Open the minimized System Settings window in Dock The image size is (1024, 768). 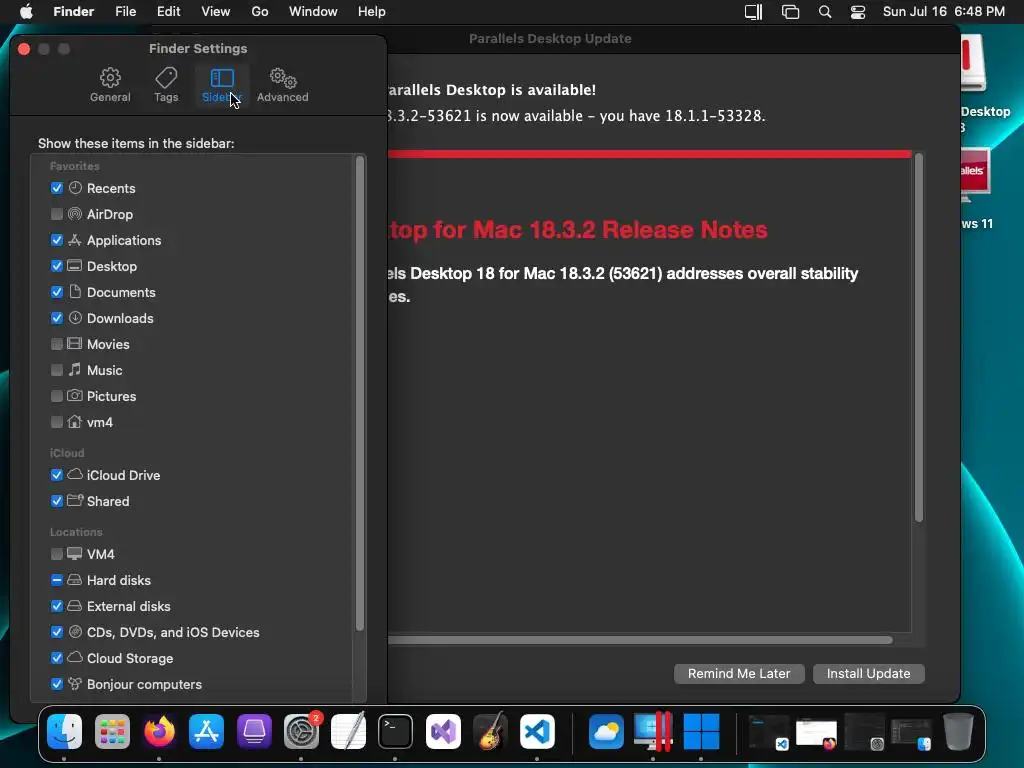[x=863, y=732]
